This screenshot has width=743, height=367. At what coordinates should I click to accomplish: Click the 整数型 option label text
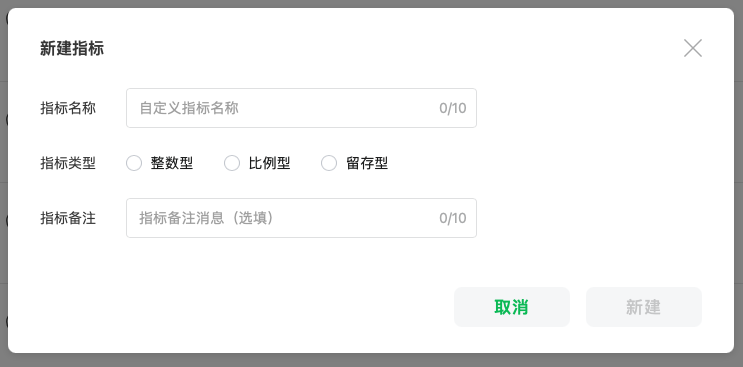(x=172, y=163)
